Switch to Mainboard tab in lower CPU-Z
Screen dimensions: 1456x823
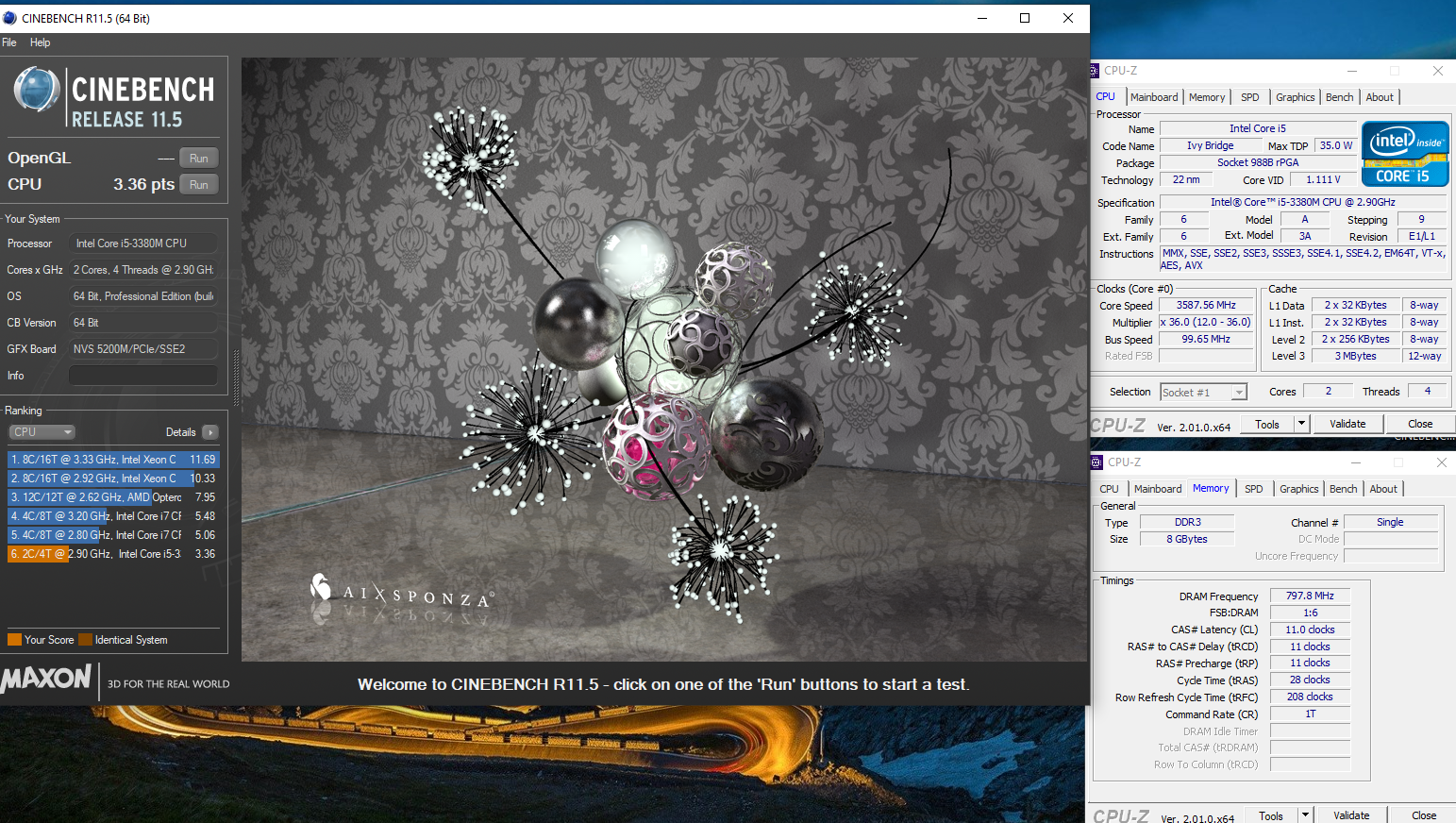coord(1158,489)
